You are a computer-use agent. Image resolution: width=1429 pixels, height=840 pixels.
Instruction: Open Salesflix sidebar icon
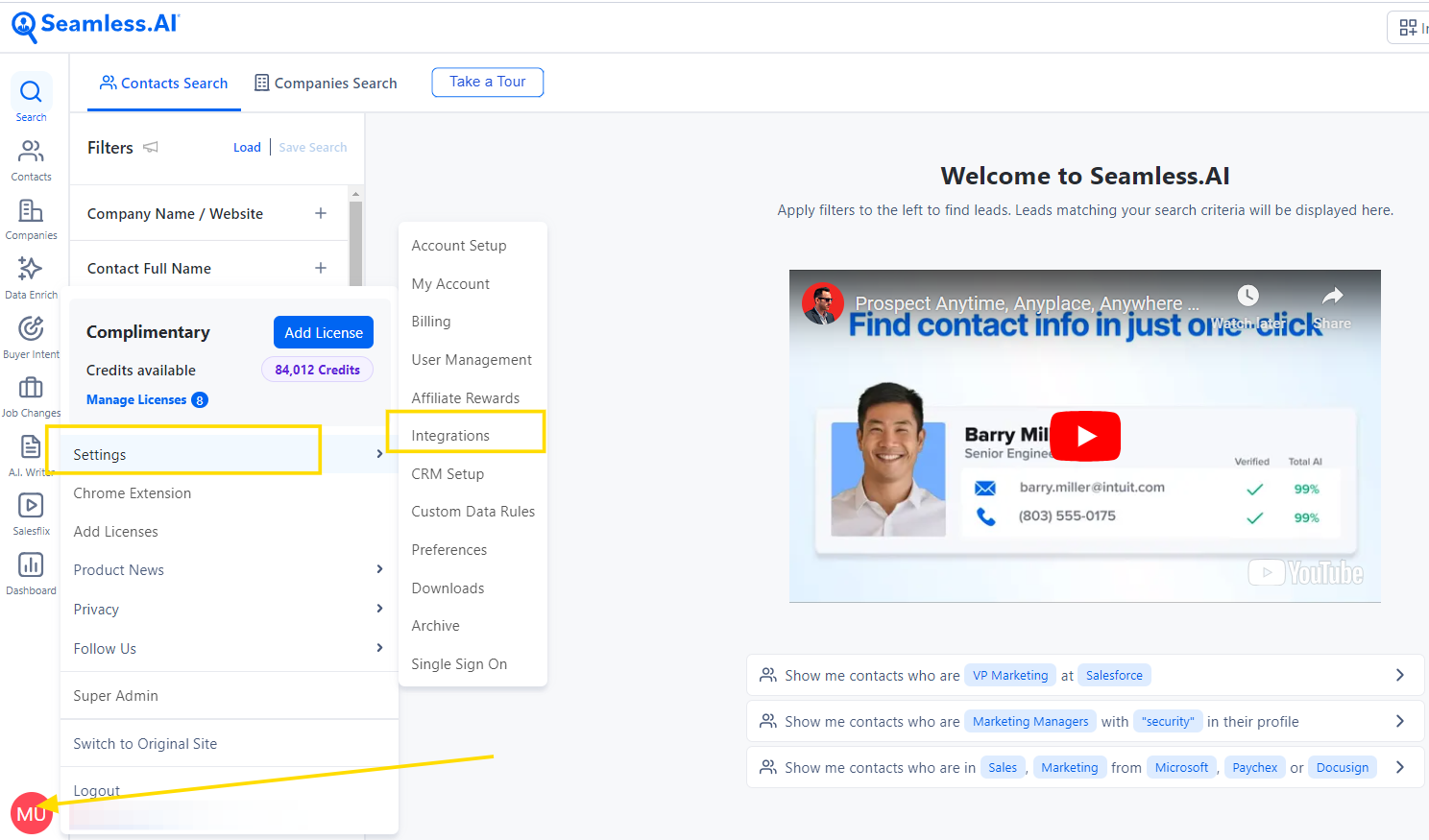click(31, 515)
